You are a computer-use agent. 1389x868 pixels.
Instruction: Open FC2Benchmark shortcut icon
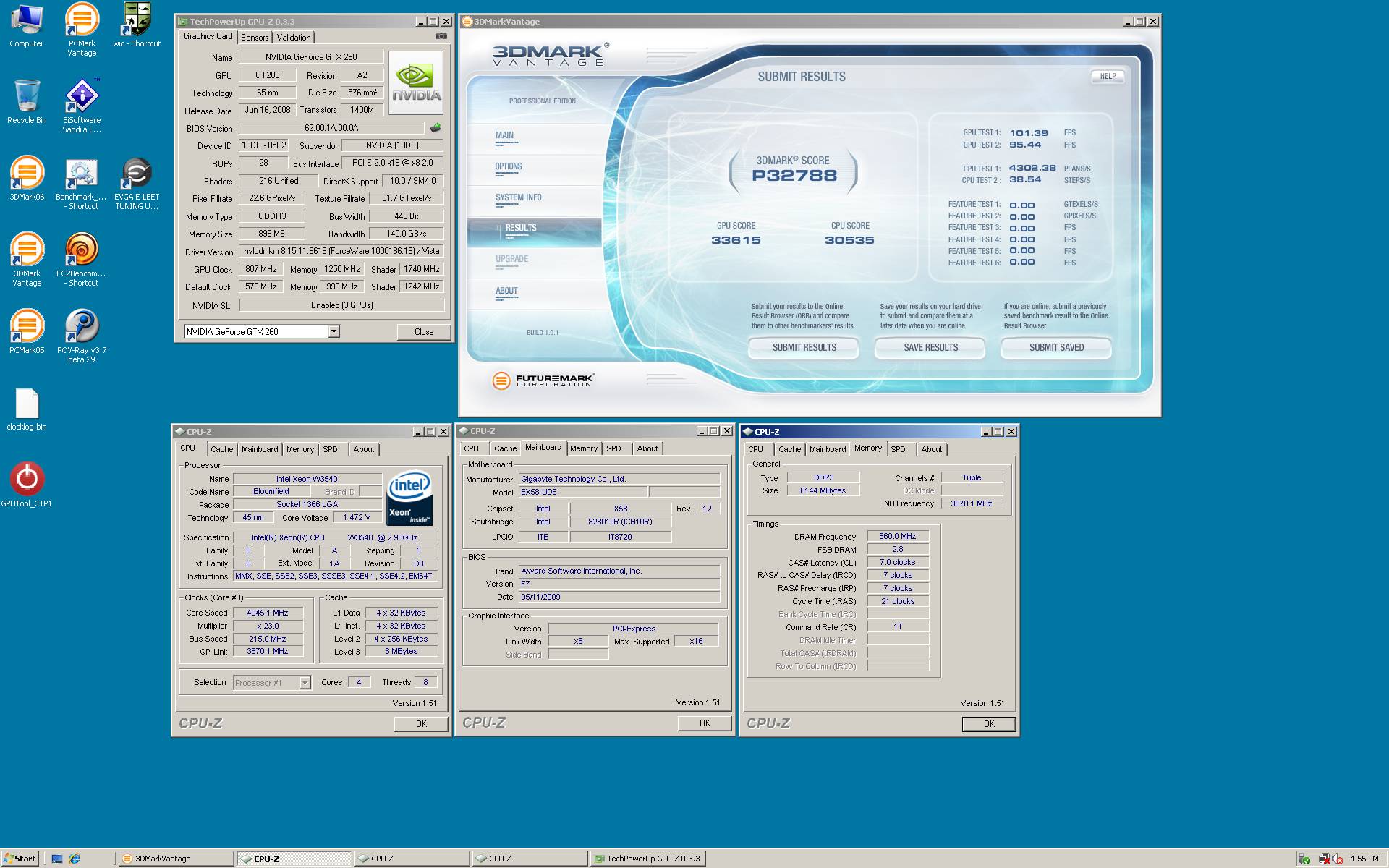82,260
